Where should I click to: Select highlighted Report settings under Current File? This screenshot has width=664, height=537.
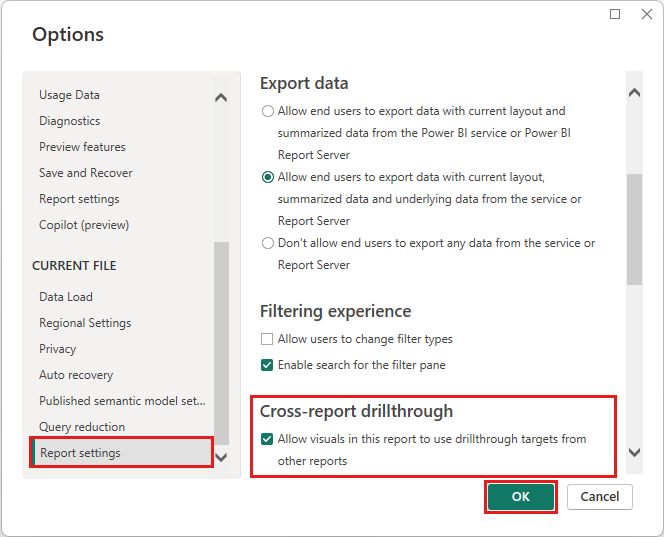tap(122, 453)
